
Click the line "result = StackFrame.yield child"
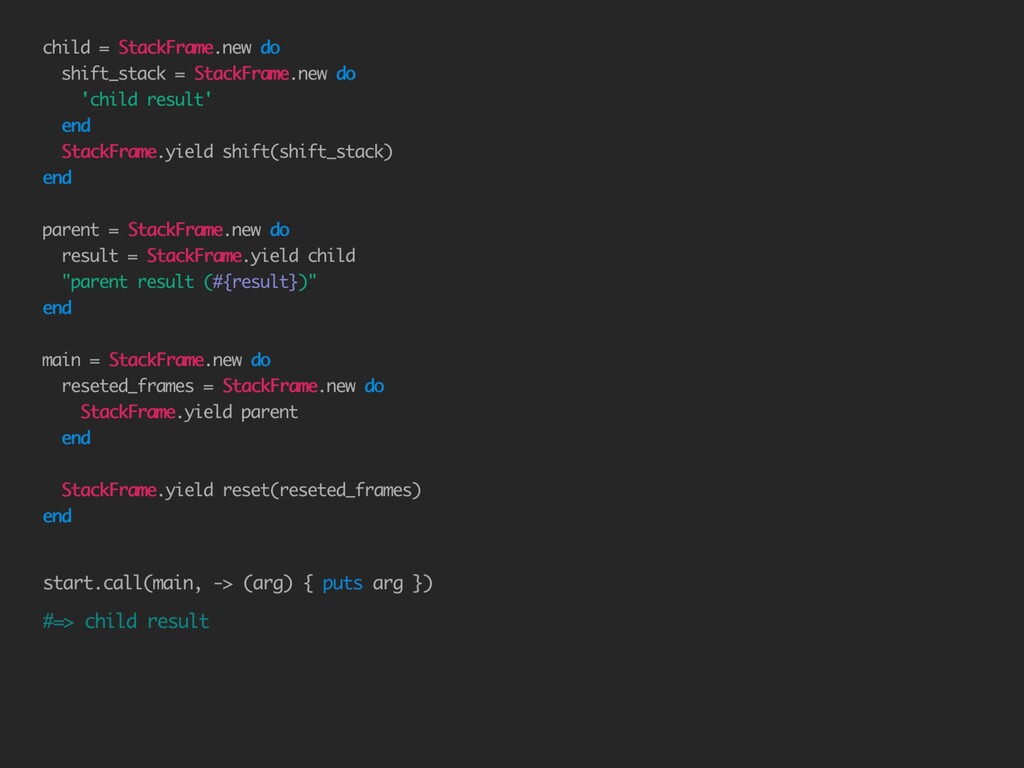pyautogui.click(x=209, y=256)
